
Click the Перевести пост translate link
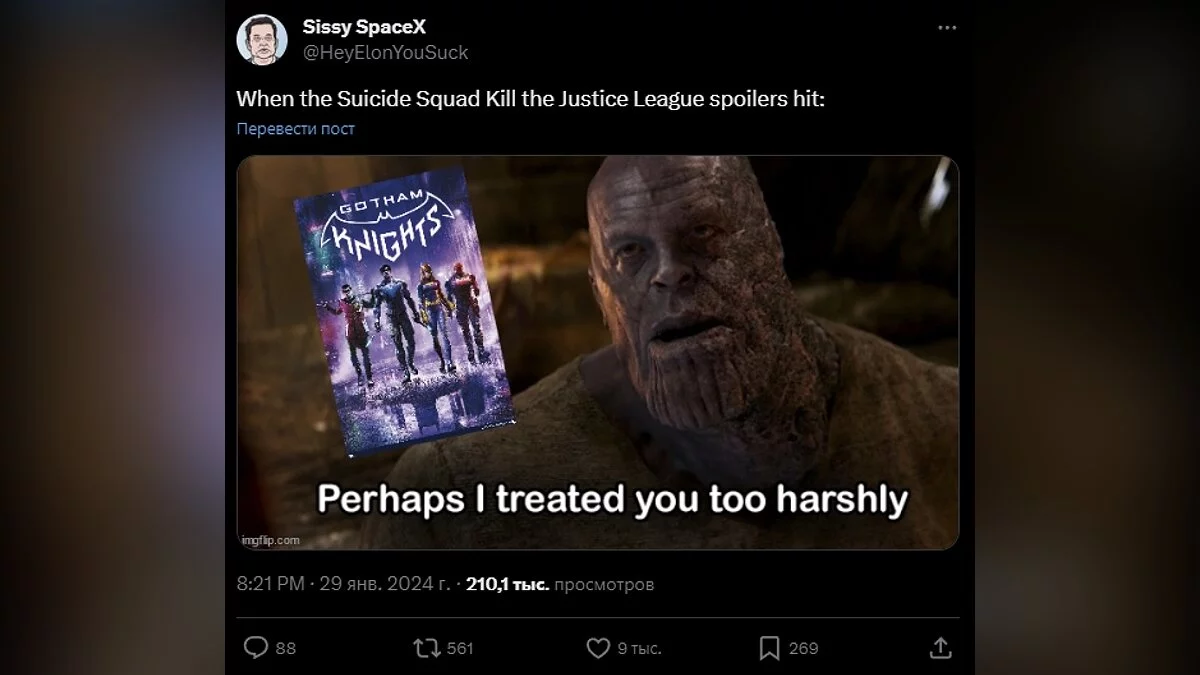296,129
